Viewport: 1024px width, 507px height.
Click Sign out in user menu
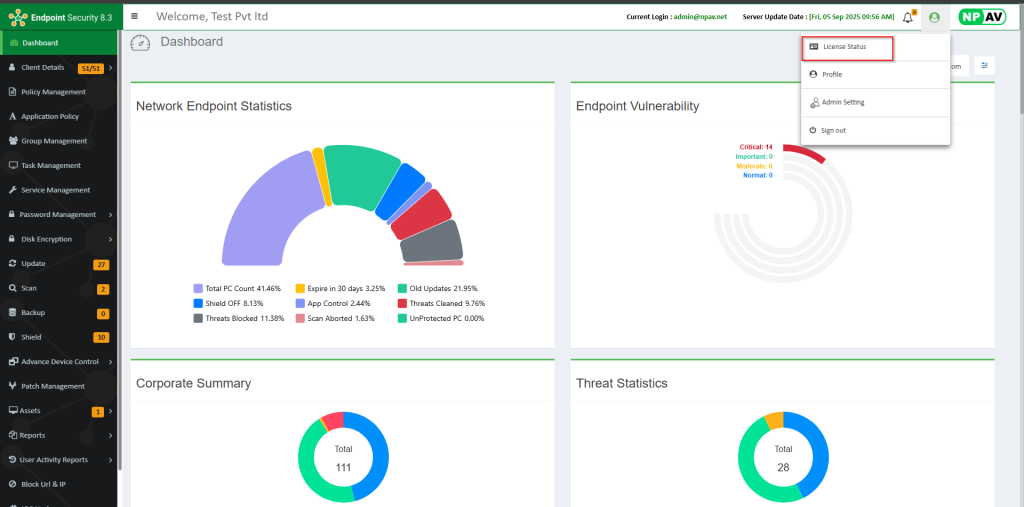[833, 130]
